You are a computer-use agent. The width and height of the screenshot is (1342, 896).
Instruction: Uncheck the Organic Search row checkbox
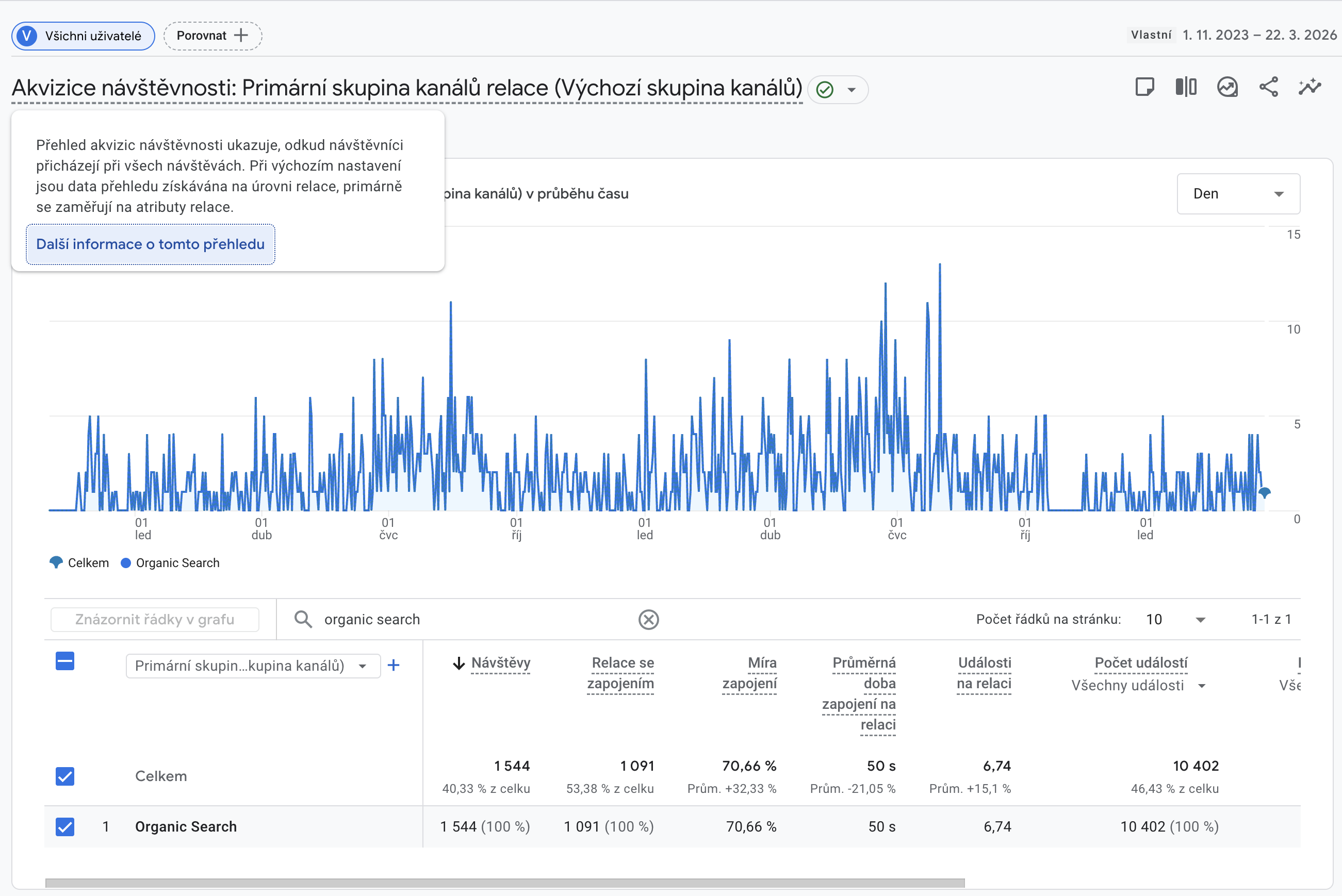(64, 826)
